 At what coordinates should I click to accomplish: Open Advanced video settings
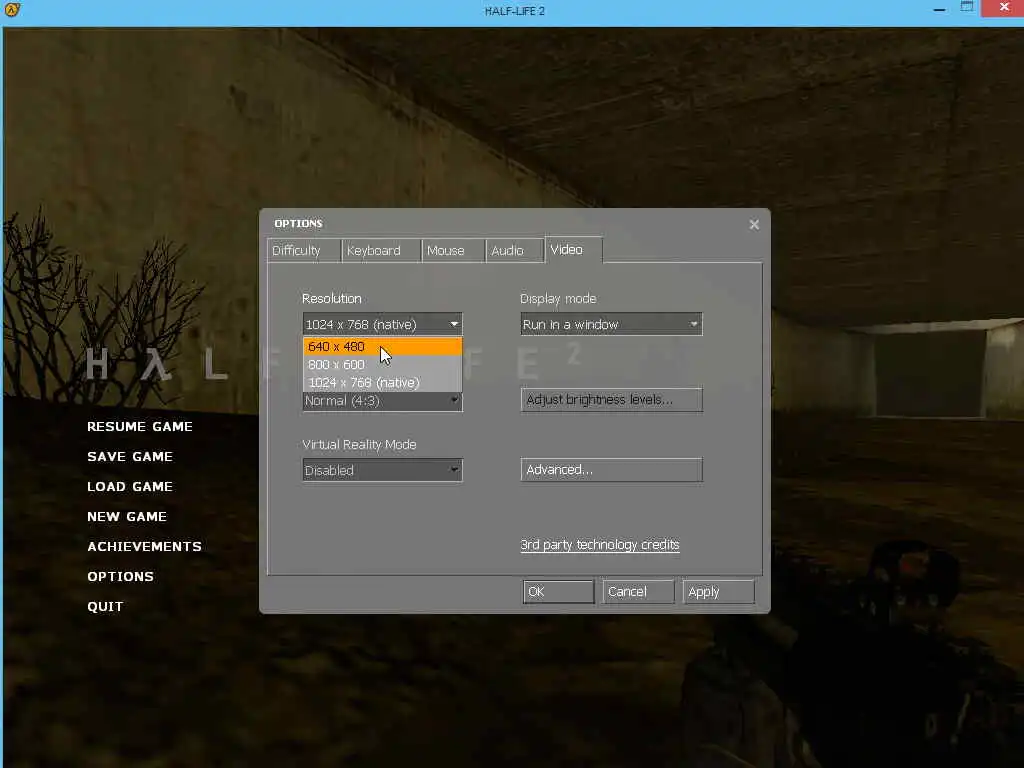(611, 470)
